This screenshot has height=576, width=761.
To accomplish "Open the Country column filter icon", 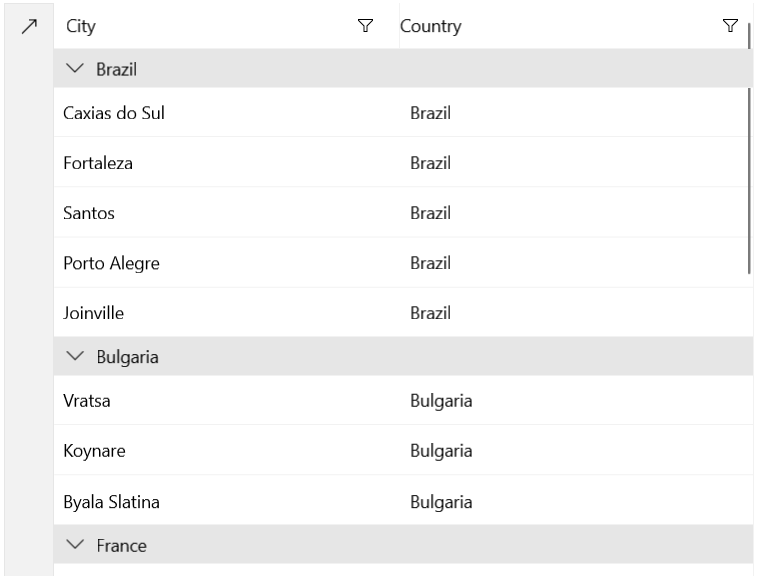I will point(730,26).
